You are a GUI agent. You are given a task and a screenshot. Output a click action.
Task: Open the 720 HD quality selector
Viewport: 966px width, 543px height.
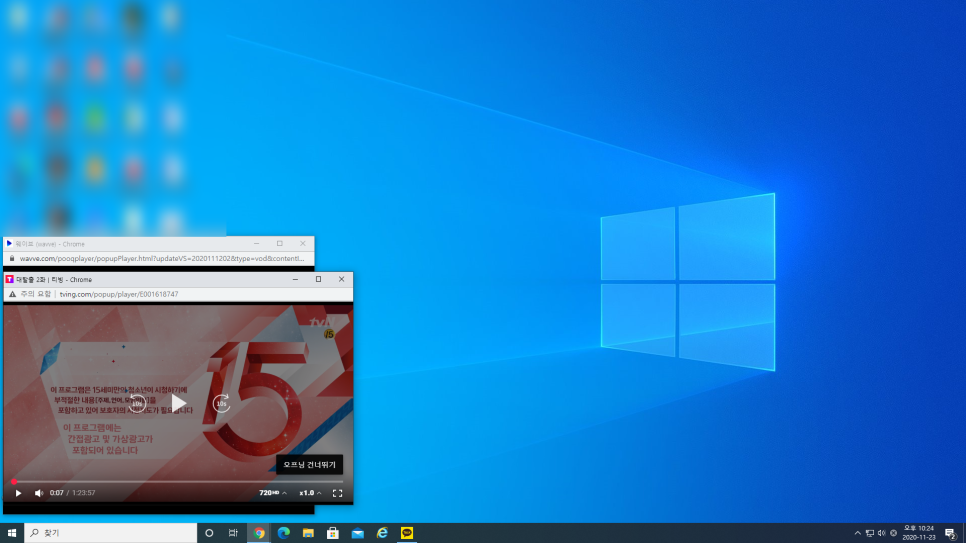pyautogui.click(x=272, y=493)
